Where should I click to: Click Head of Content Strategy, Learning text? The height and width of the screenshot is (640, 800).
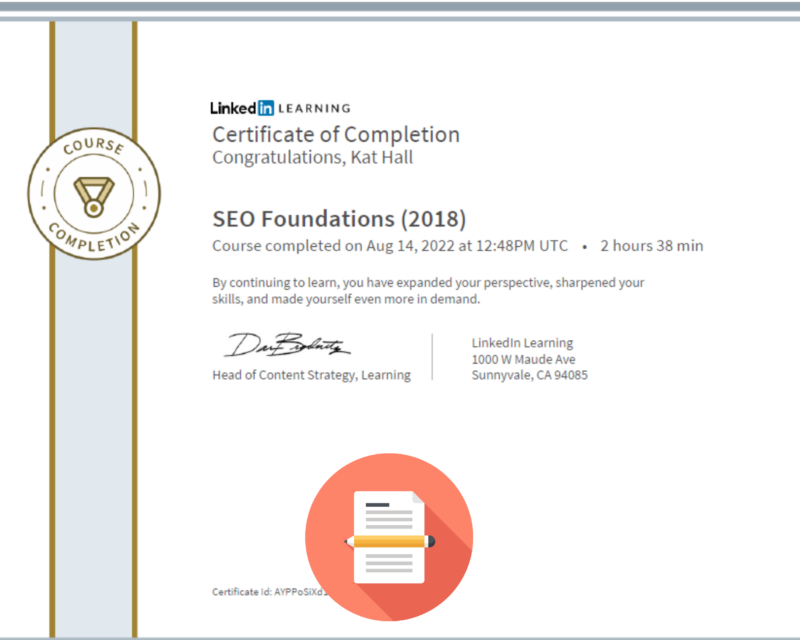[x=311, y=375]
